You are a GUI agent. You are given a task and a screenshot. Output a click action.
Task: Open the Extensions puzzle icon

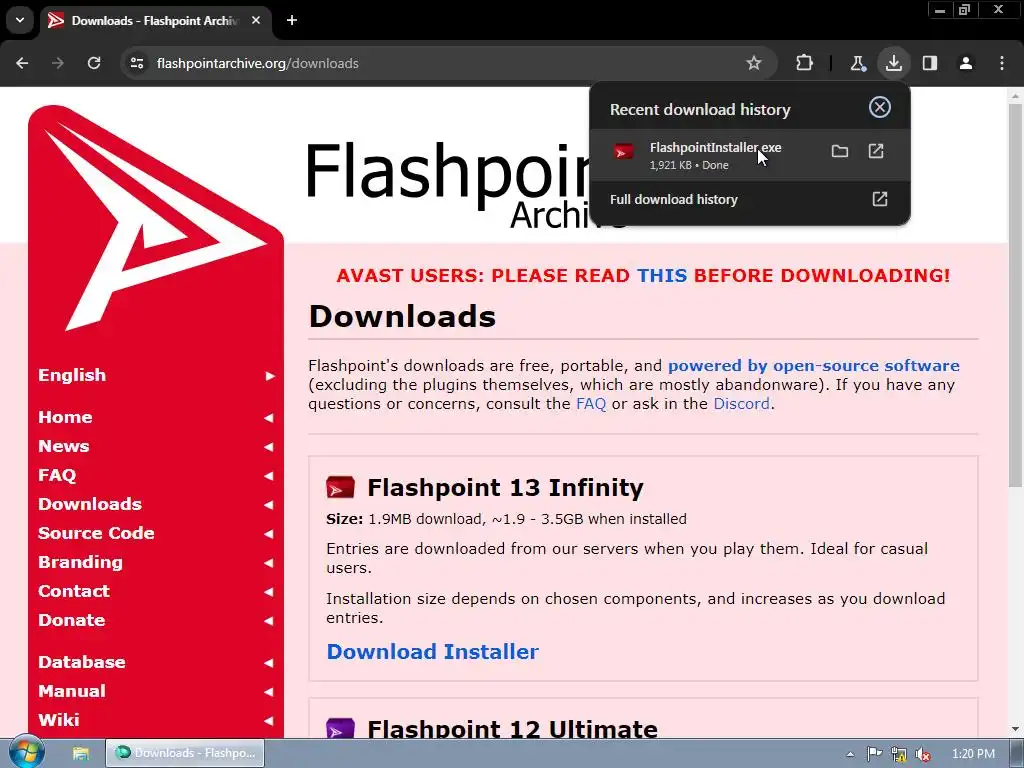[x=805, y=63]
